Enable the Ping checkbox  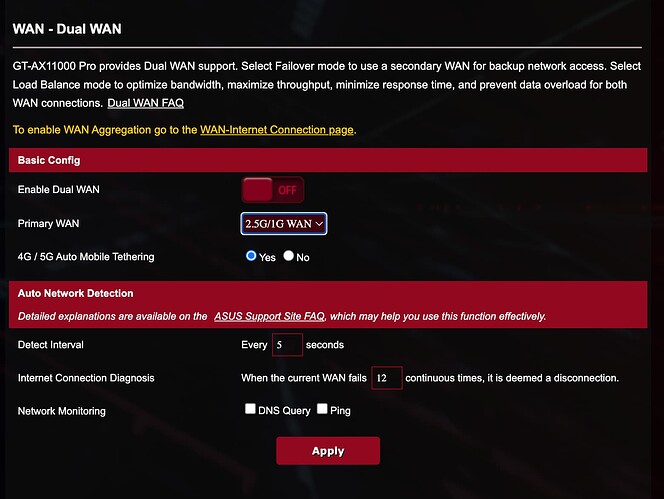[x=322, y=409]
